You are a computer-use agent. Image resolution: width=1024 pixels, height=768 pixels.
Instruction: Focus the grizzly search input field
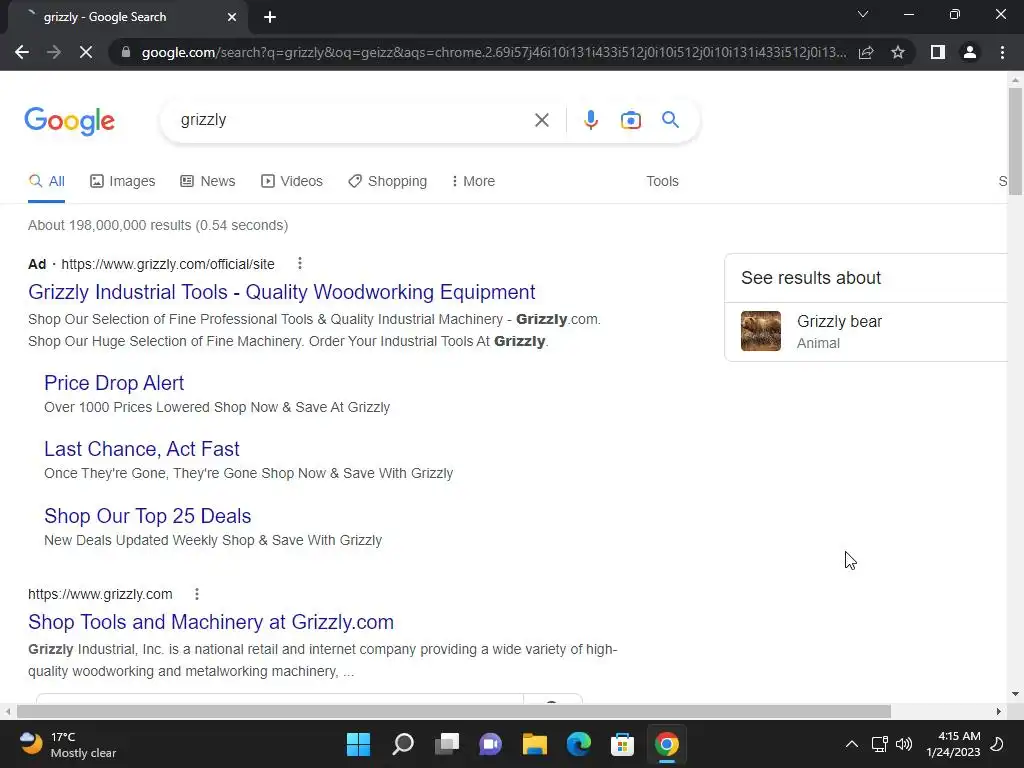[353, 120]
